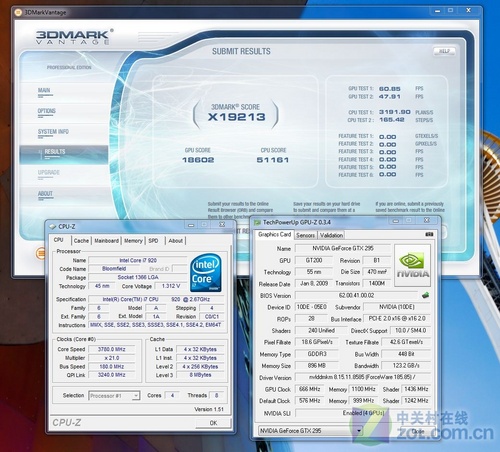Click the Code Name field Bloomfield
The image size is (500, 452).
click(114, 269)
